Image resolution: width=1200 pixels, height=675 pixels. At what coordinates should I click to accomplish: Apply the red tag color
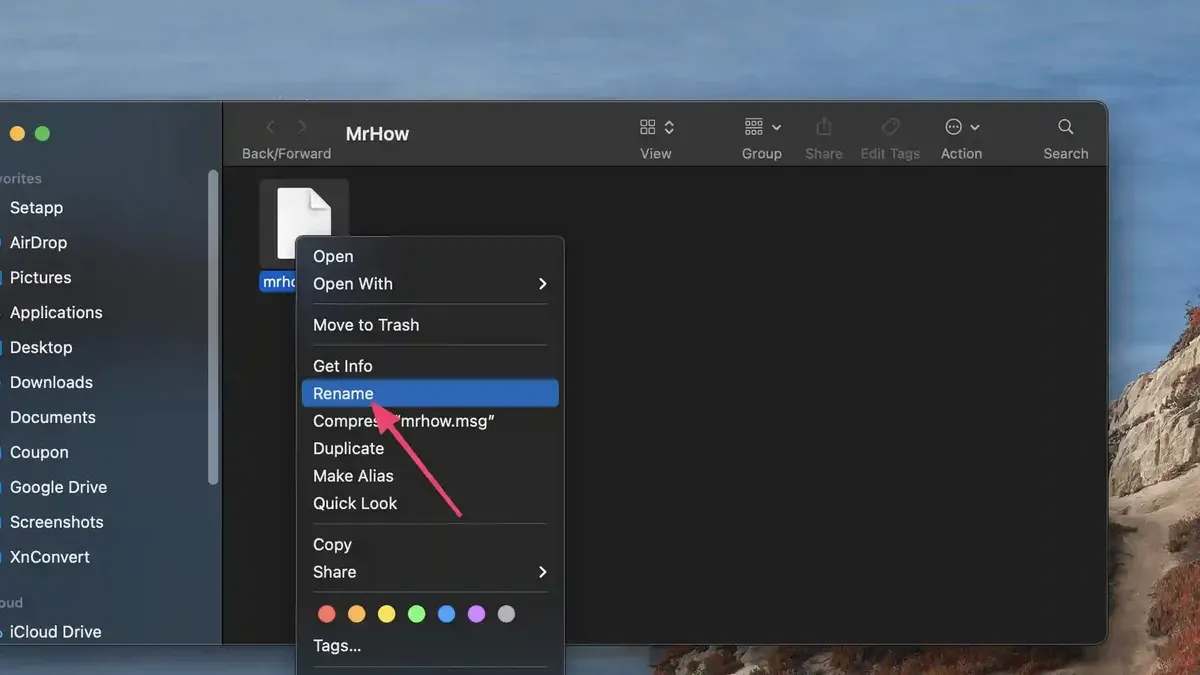pos(327,614)
